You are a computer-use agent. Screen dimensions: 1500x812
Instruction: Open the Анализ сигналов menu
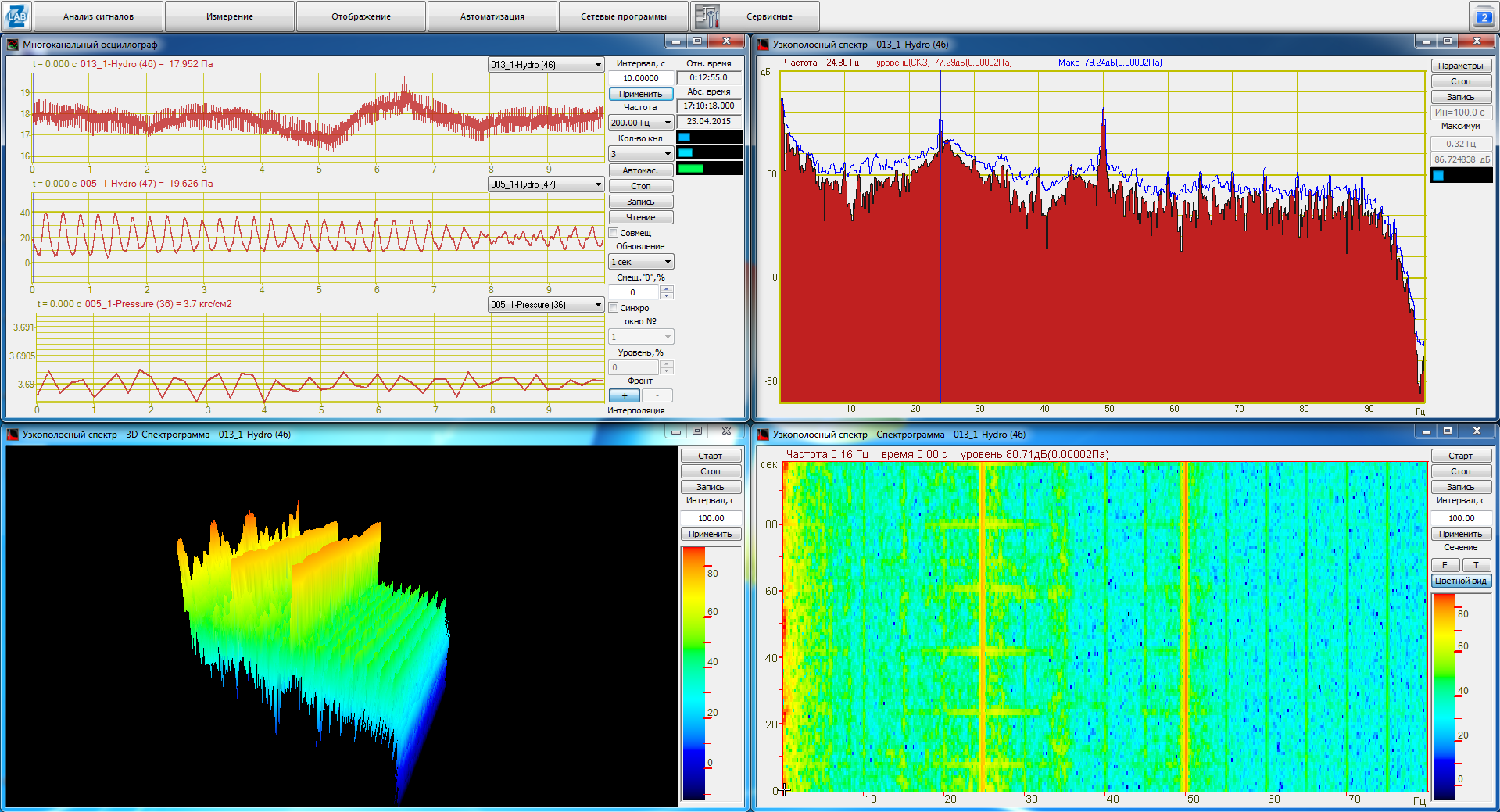coord(98,16)
